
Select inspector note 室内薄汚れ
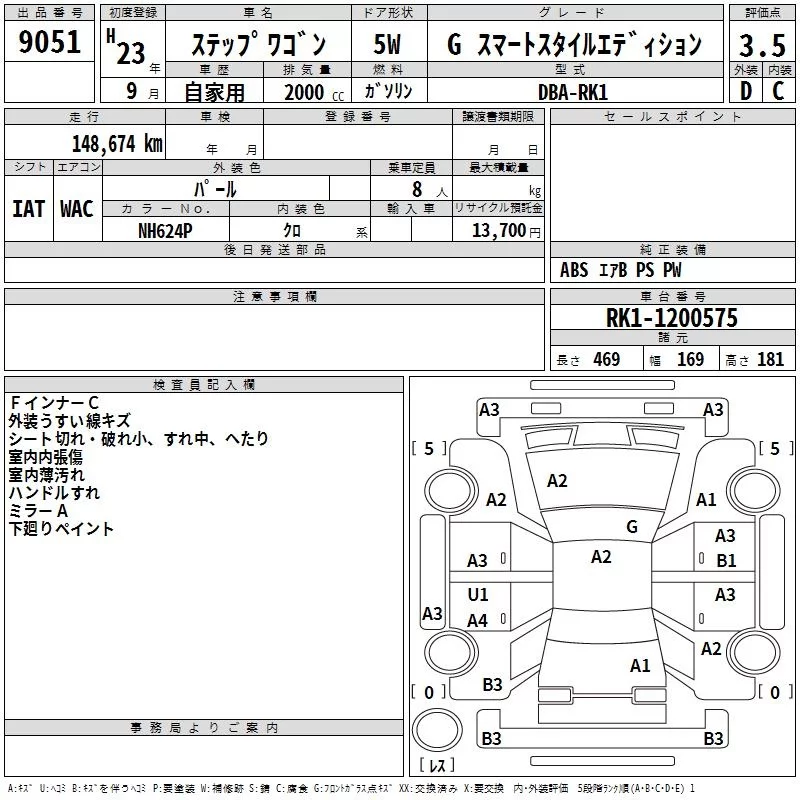[x=46, y=474]
